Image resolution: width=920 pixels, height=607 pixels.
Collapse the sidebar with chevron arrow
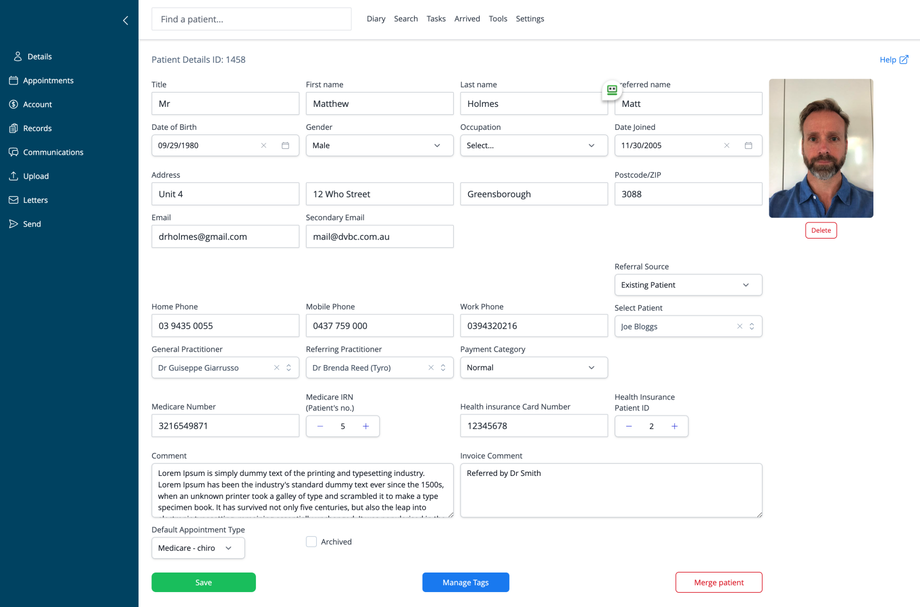pos(125,20)
